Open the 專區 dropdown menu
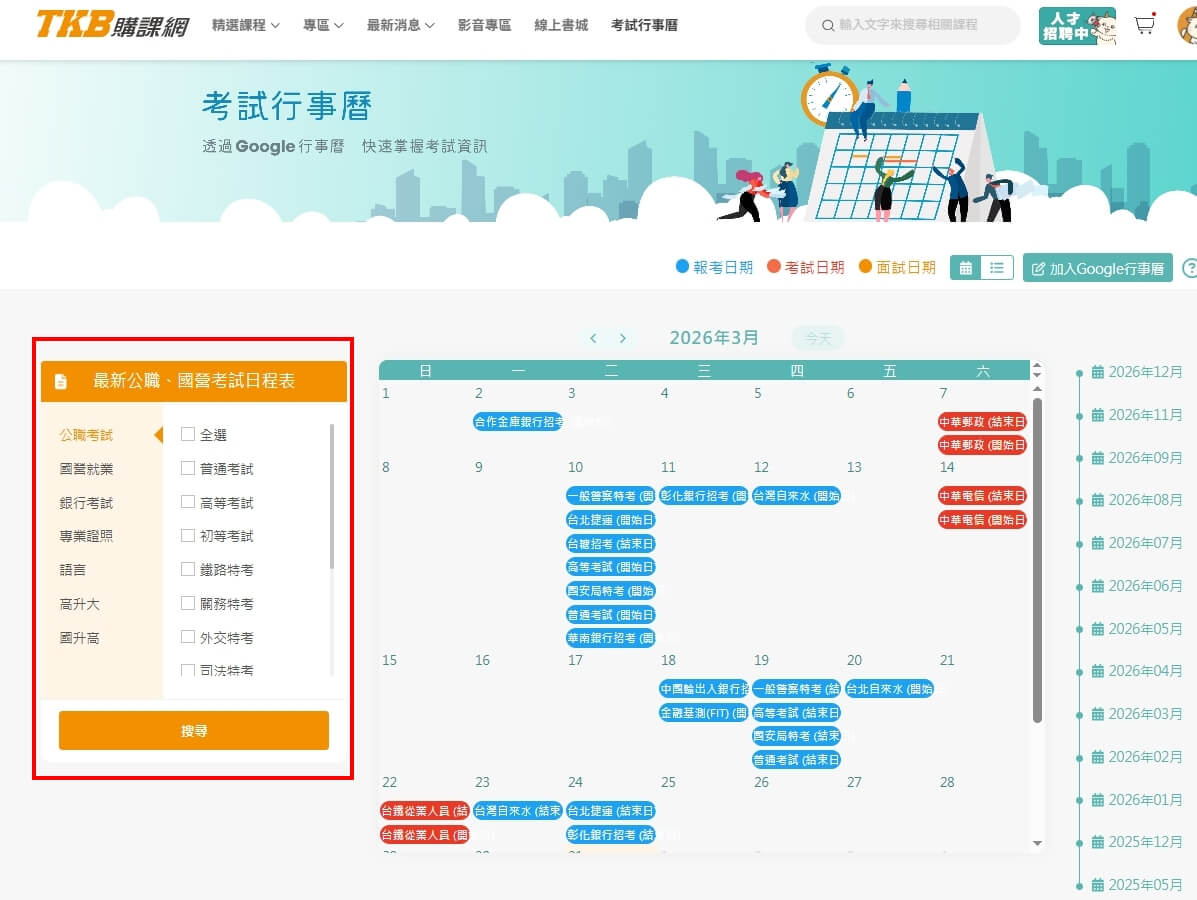This screenshot has height=900, width=1197. point(323,25)
